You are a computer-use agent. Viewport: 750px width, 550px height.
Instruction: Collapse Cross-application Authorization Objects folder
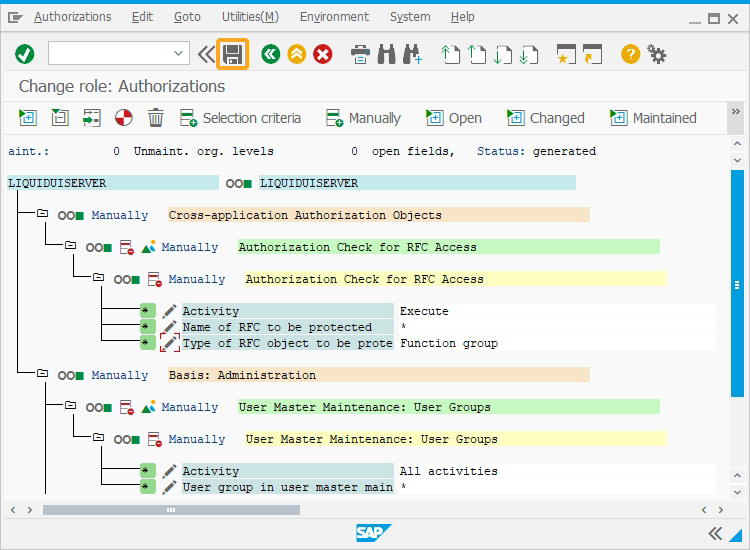tap(43, 213)
